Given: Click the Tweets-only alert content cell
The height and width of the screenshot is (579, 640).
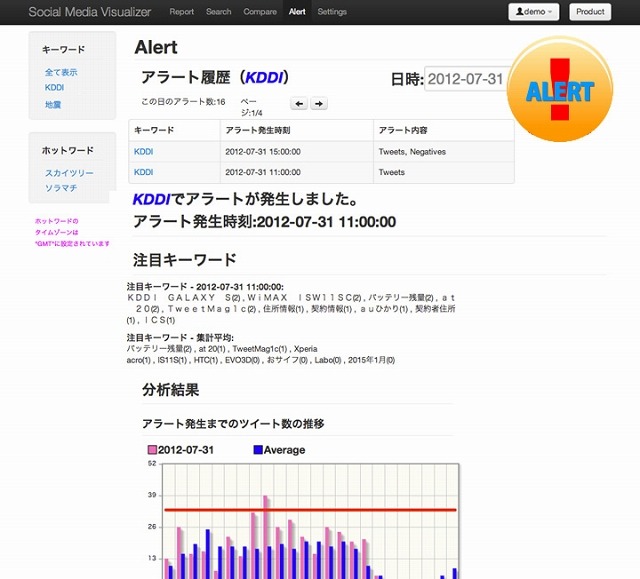Looking at the screenshot, I should coord(444,172).
